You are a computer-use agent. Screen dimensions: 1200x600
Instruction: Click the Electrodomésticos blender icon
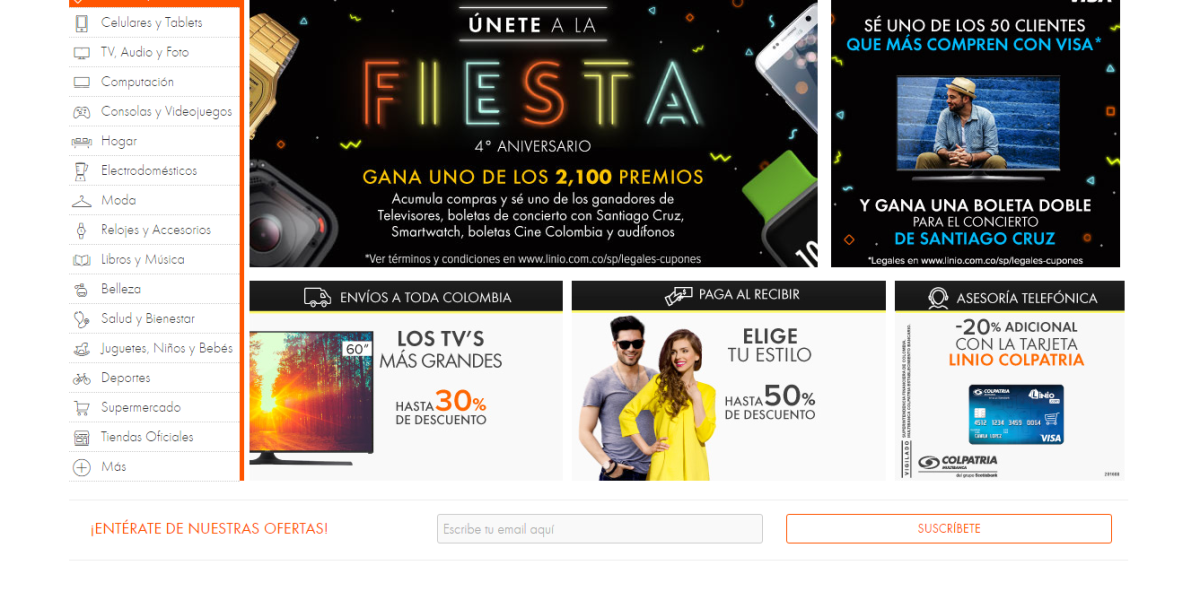pos(81,171)
